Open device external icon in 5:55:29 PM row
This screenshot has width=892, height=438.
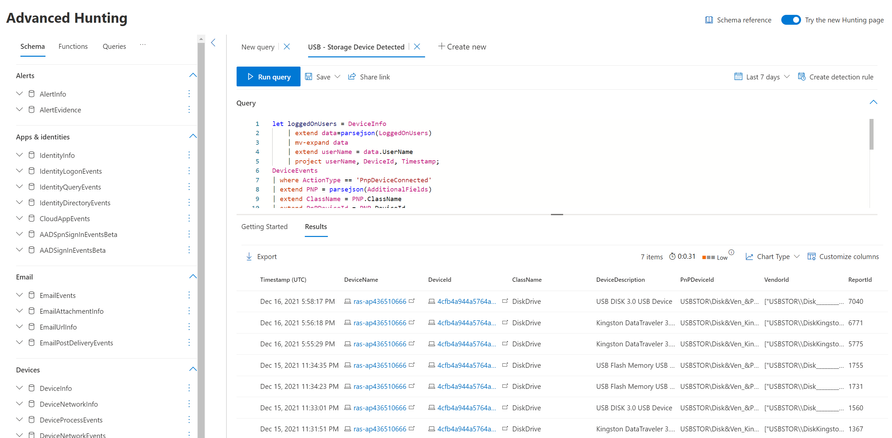point(412,344)
